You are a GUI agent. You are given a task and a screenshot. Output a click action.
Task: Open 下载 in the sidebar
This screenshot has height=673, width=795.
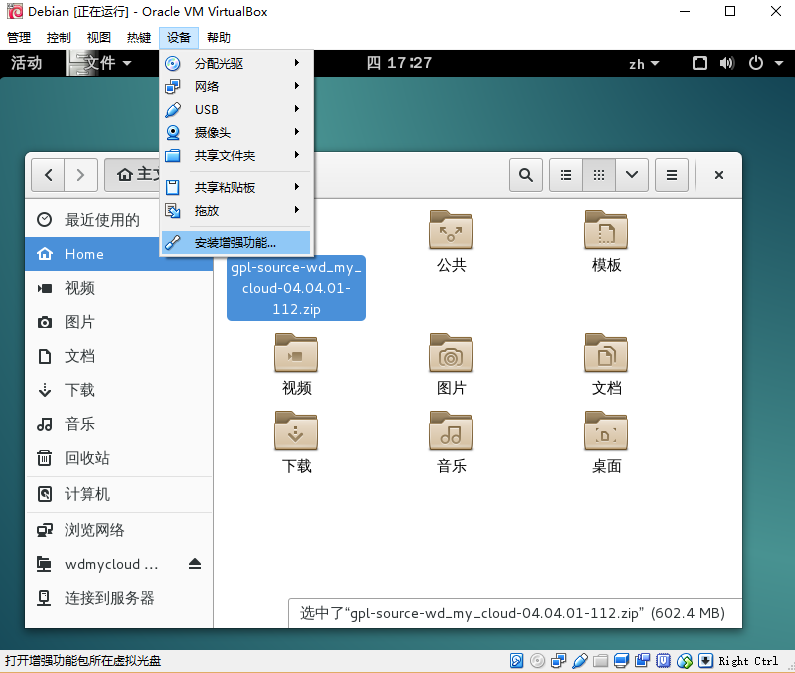point(119,390)
